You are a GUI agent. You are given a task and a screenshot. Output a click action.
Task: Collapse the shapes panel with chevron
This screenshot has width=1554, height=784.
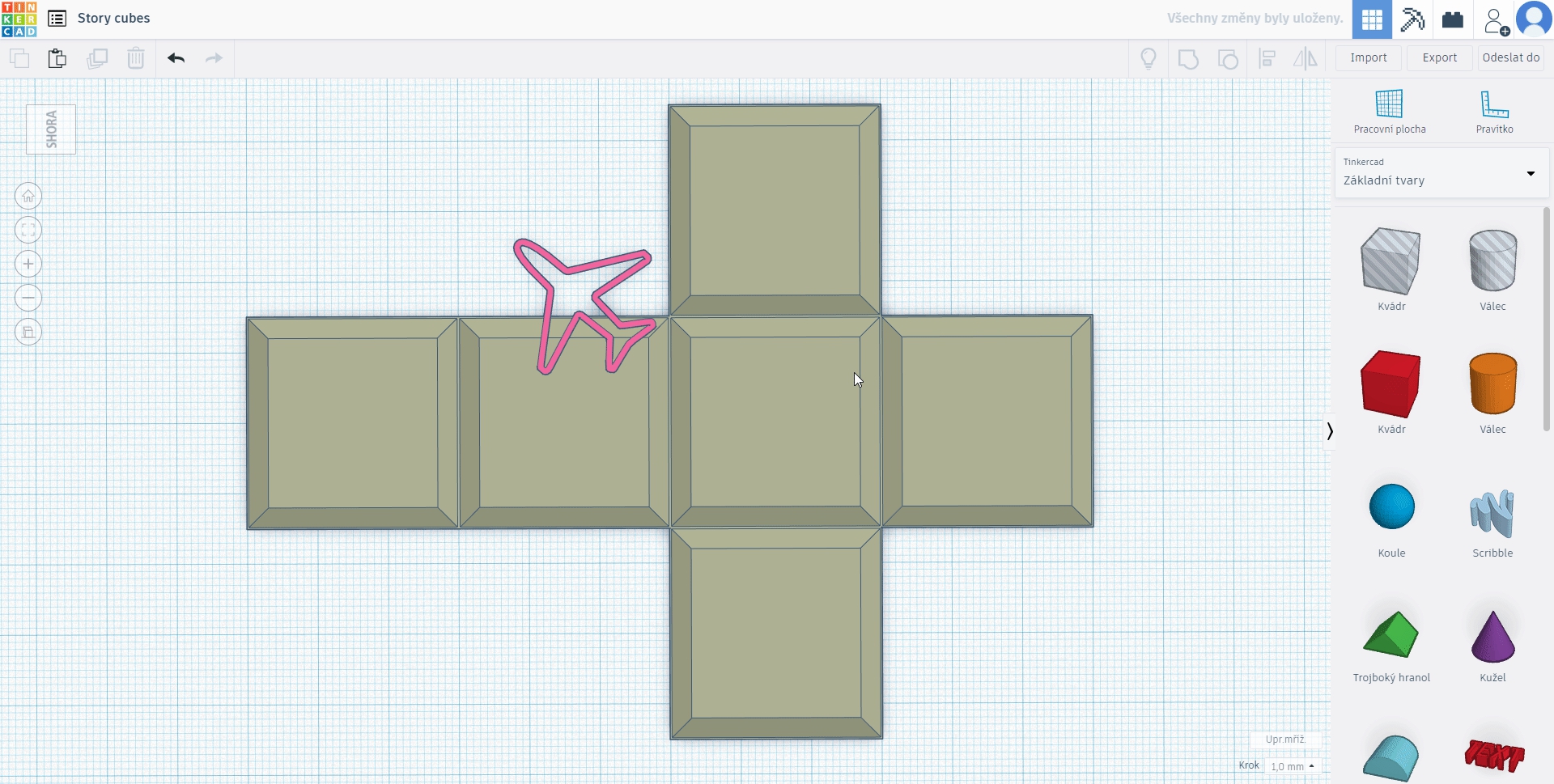point(1329,431)
